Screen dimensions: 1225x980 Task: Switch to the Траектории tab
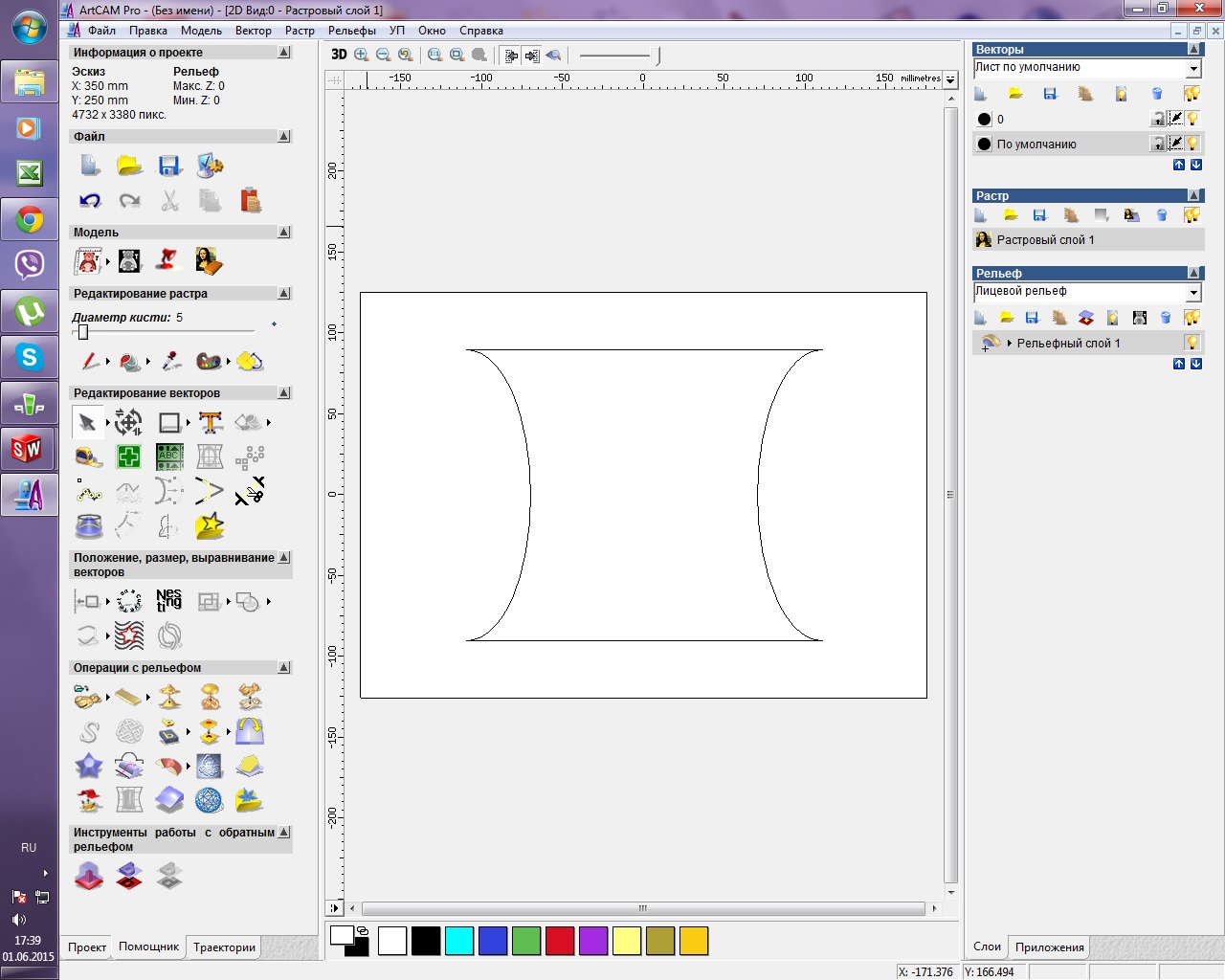point(224,947)
